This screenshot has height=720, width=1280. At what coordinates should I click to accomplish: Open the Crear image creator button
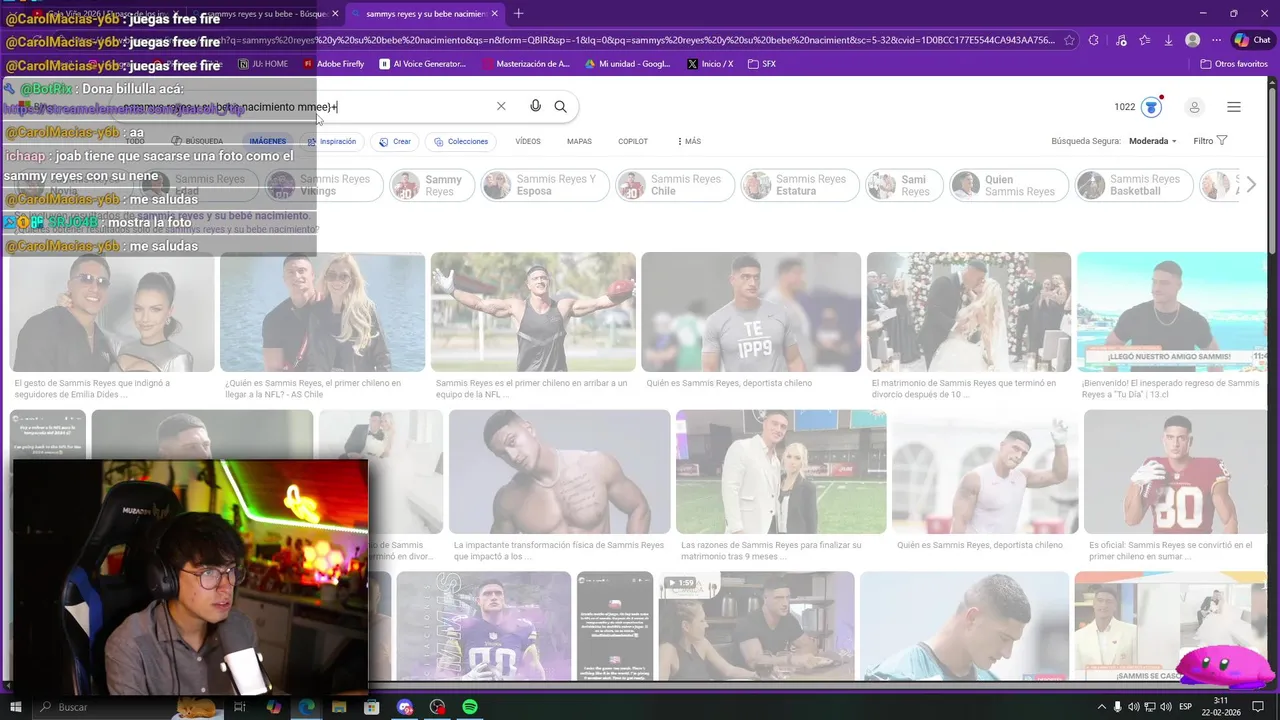pos(395,141)
